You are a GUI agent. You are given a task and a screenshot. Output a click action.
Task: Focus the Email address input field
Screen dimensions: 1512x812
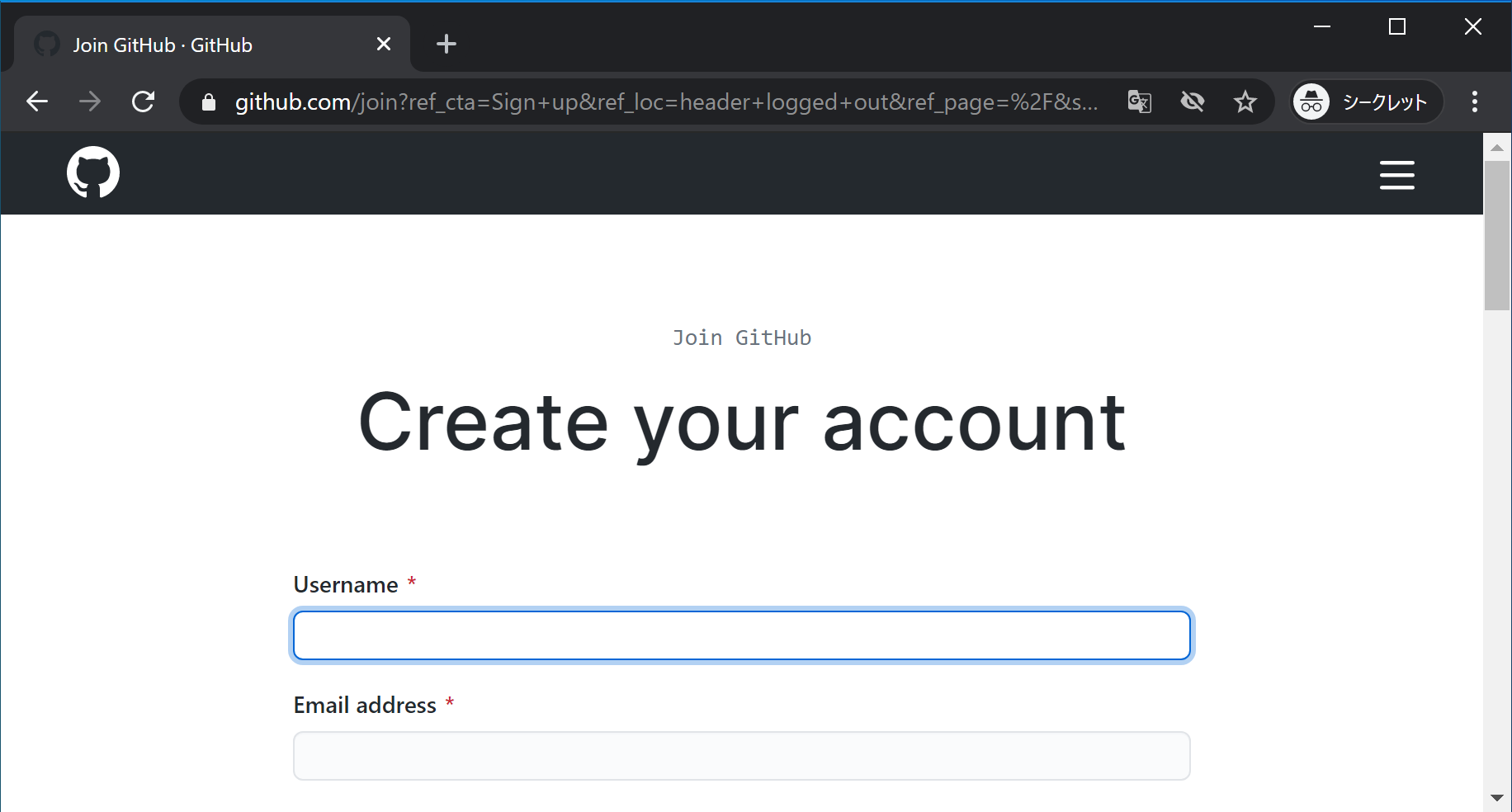pyautogui.click(x=741, y=755)
